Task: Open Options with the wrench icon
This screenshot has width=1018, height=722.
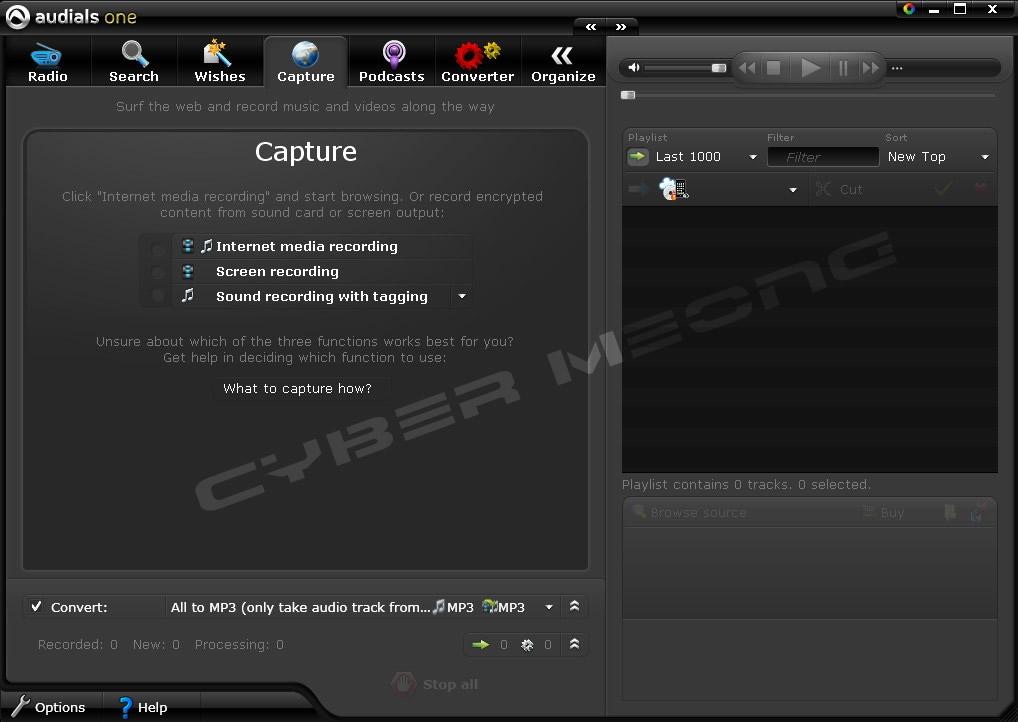Action: pyautogui.click(x=48, y=706)
